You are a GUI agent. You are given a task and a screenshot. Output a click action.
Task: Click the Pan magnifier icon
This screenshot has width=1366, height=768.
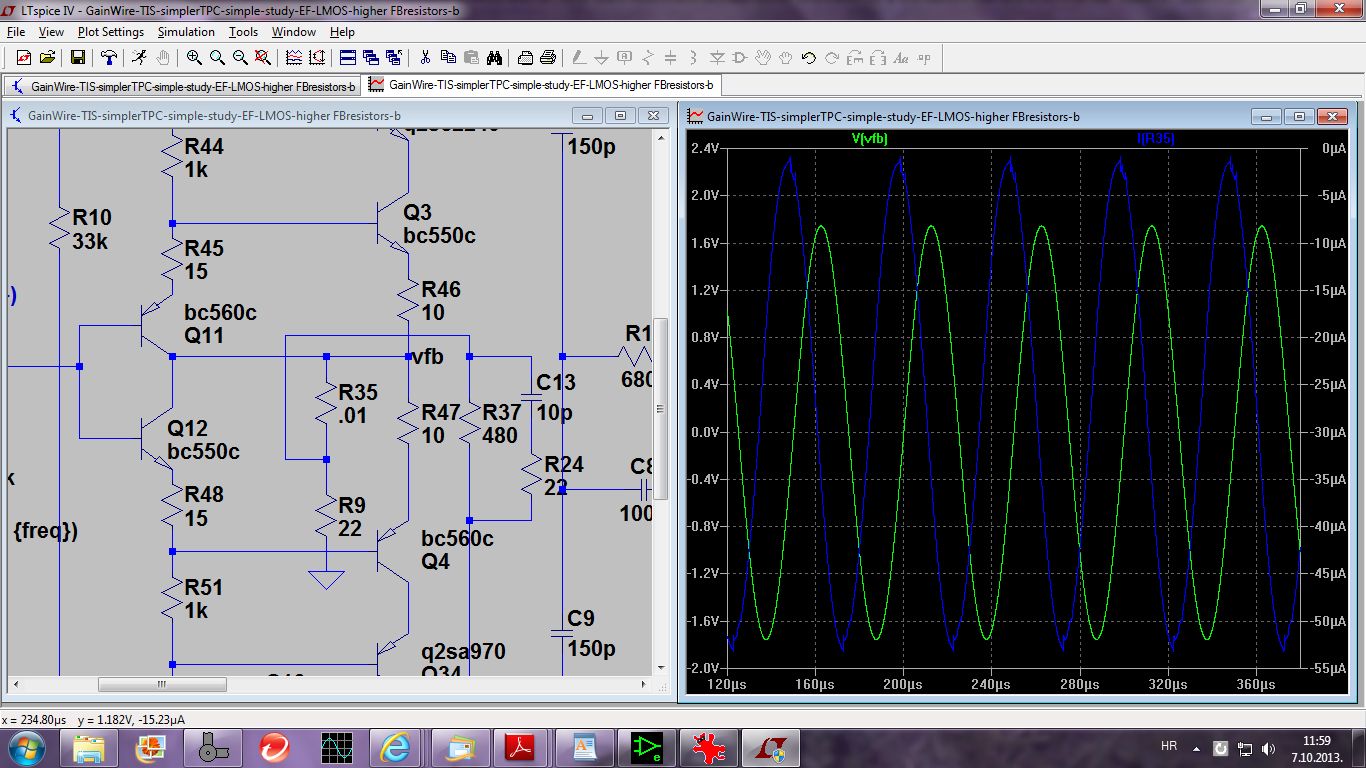click(217, 58)
